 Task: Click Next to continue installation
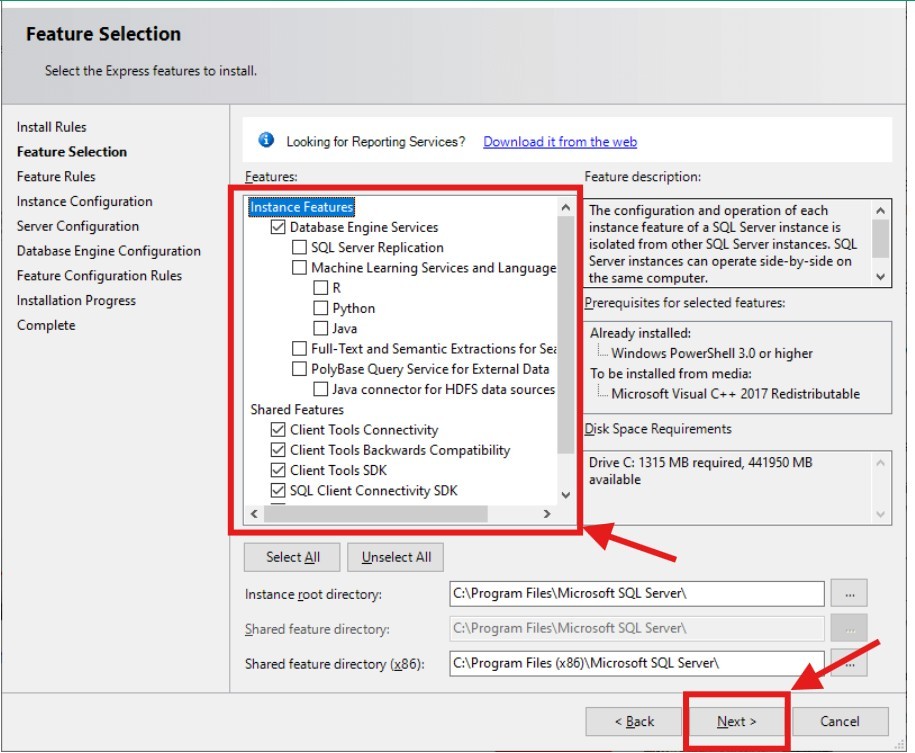click(735, 720)
